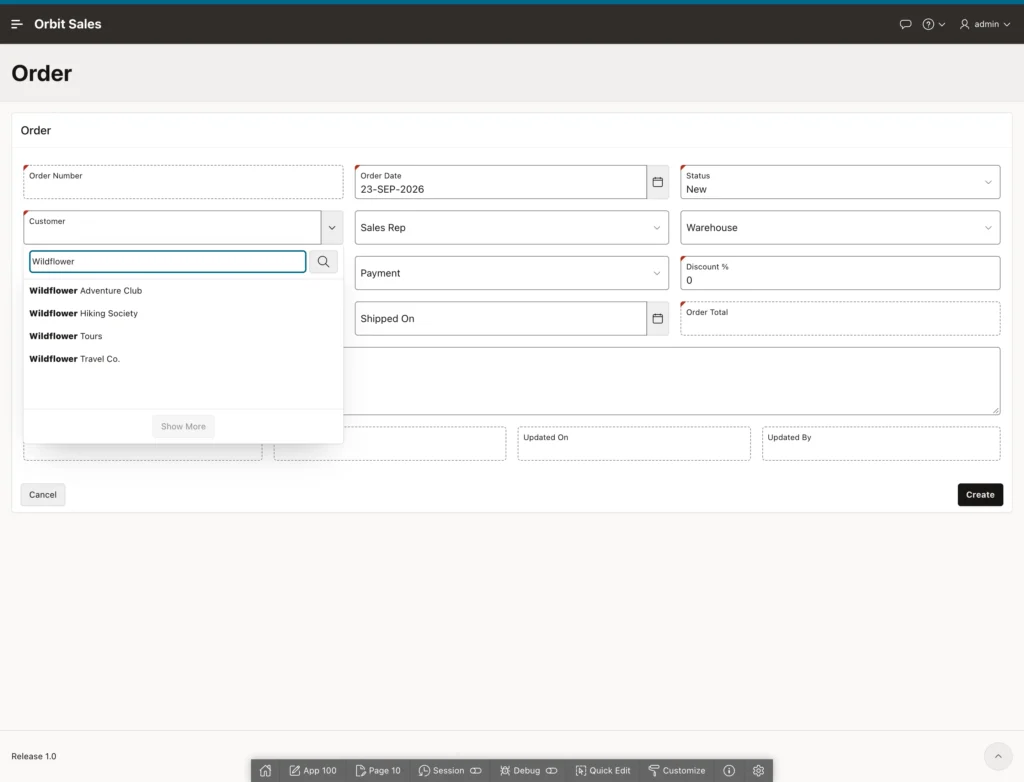Toggle Debug in developer toolbar
The image size is (1024, 782).
pyautogui.click(x=528, y=771)
